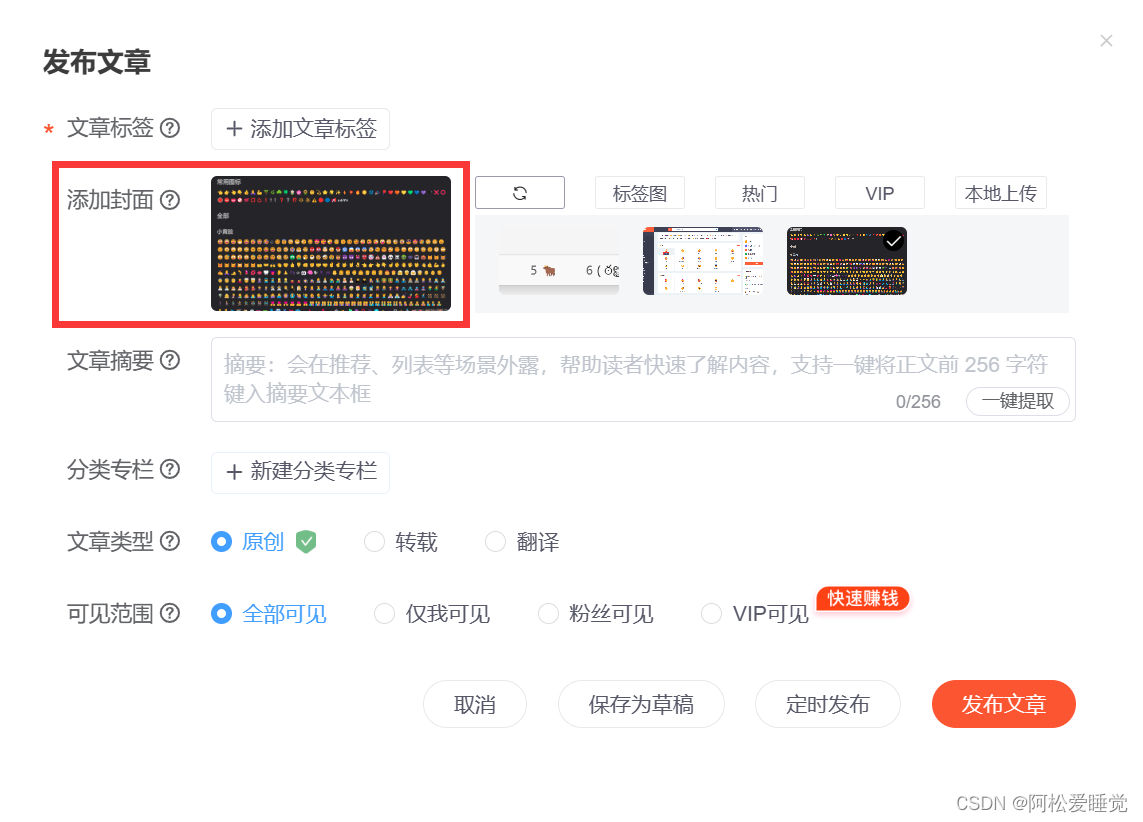The image size is (1143, 822).
Task: Click 保存为草稿 button
Action: pyautogui.click(x=641, y=704)
